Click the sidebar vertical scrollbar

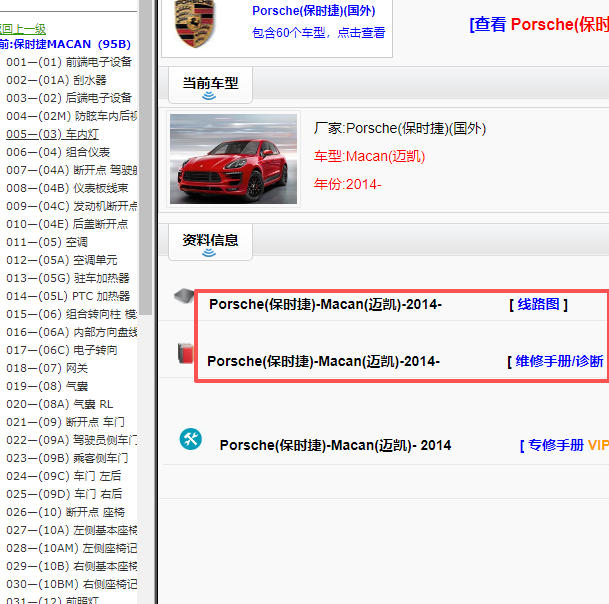click(x=146, y=155)
